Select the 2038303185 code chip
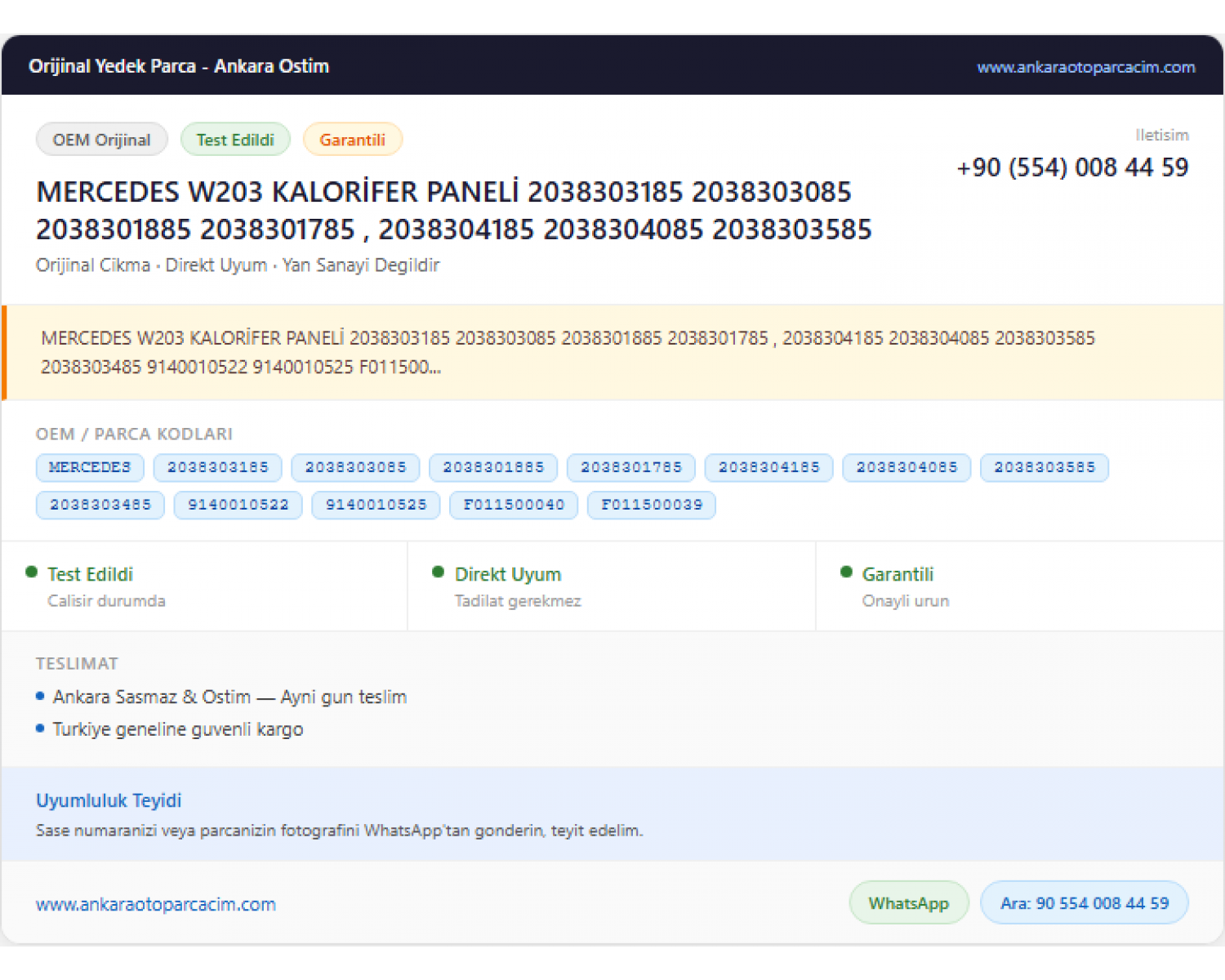Screen dimensions: 1225x980 coord(218,467)
